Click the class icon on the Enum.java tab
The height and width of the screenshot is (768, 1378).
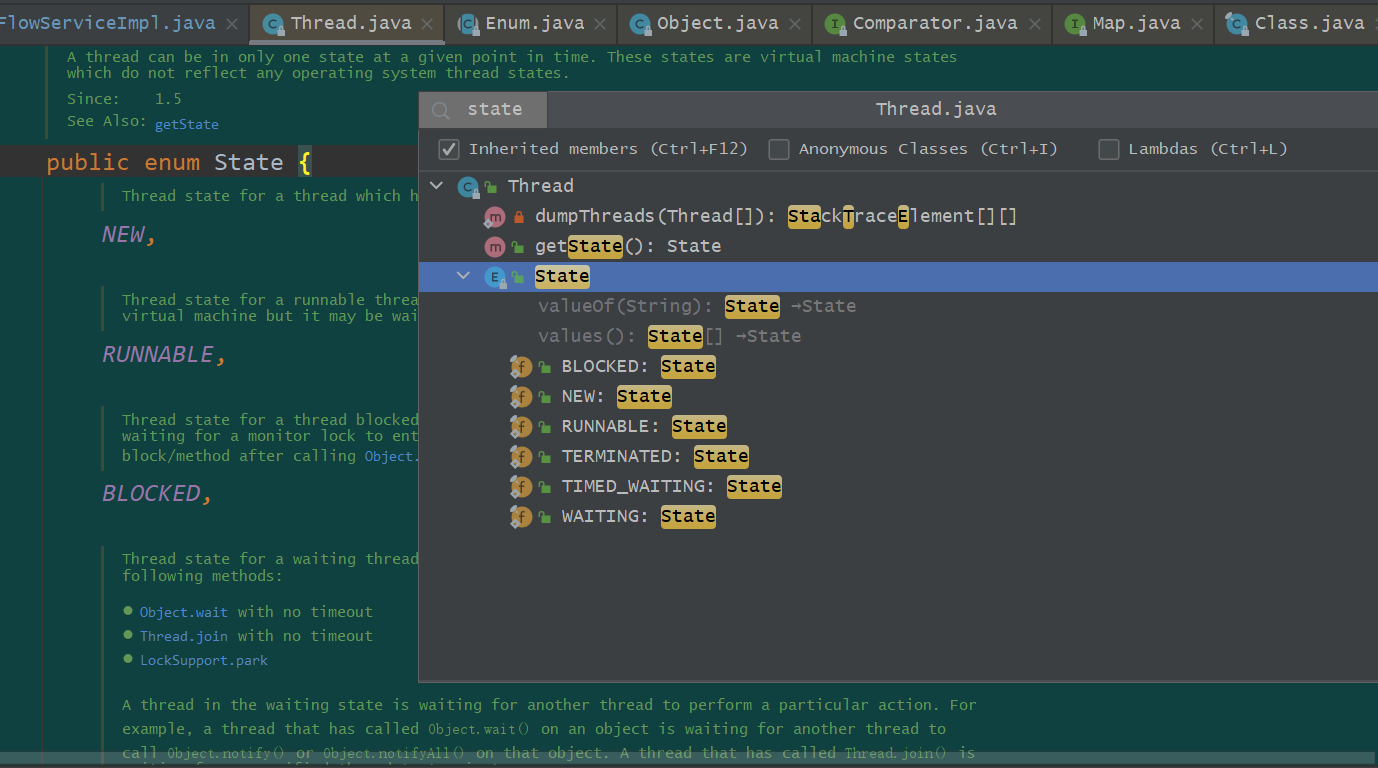[466, 24]
